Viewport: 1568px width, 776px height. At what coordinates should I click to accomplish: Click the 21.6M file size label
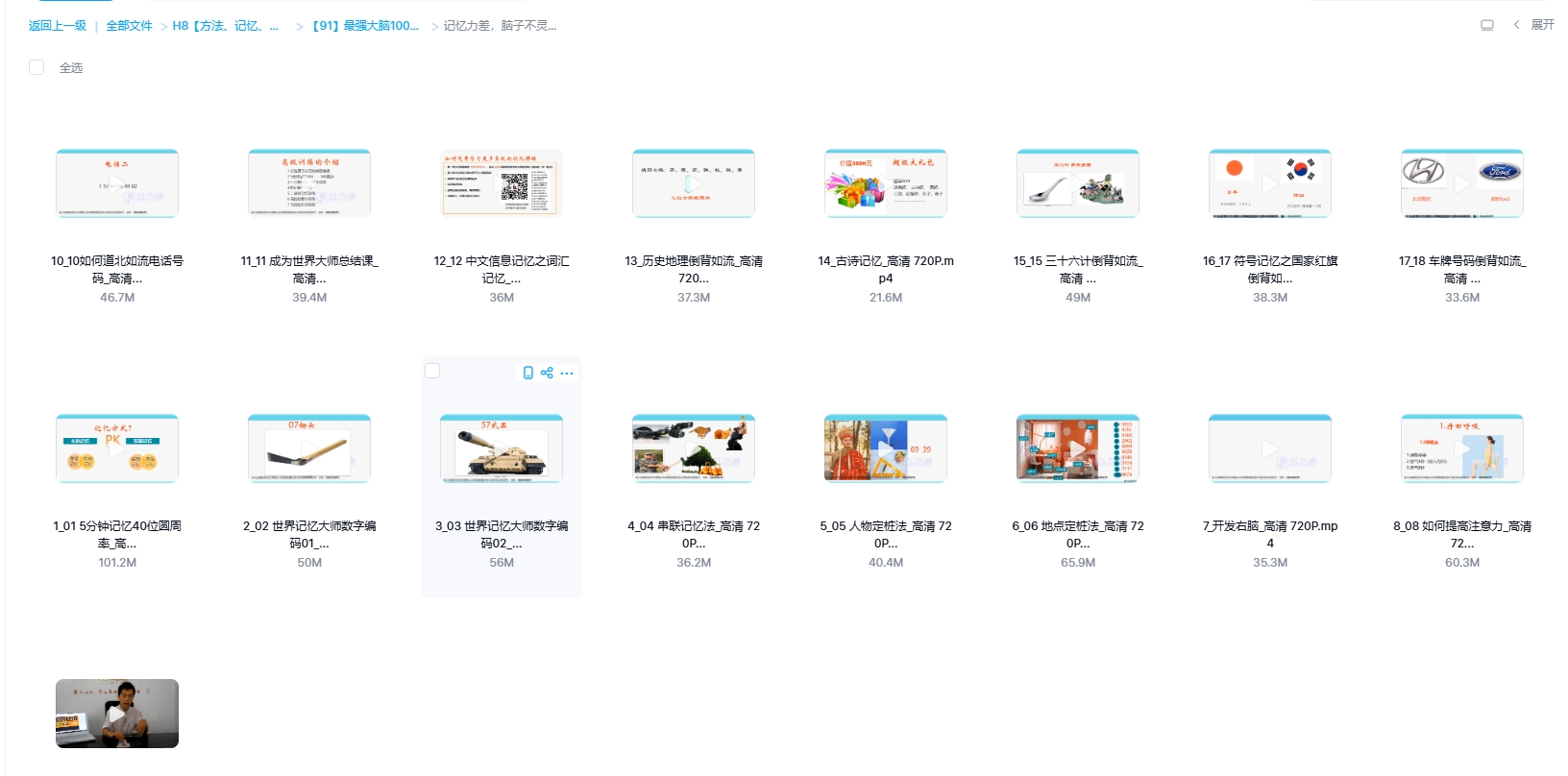pyautogui.click(x=886, y=298)
